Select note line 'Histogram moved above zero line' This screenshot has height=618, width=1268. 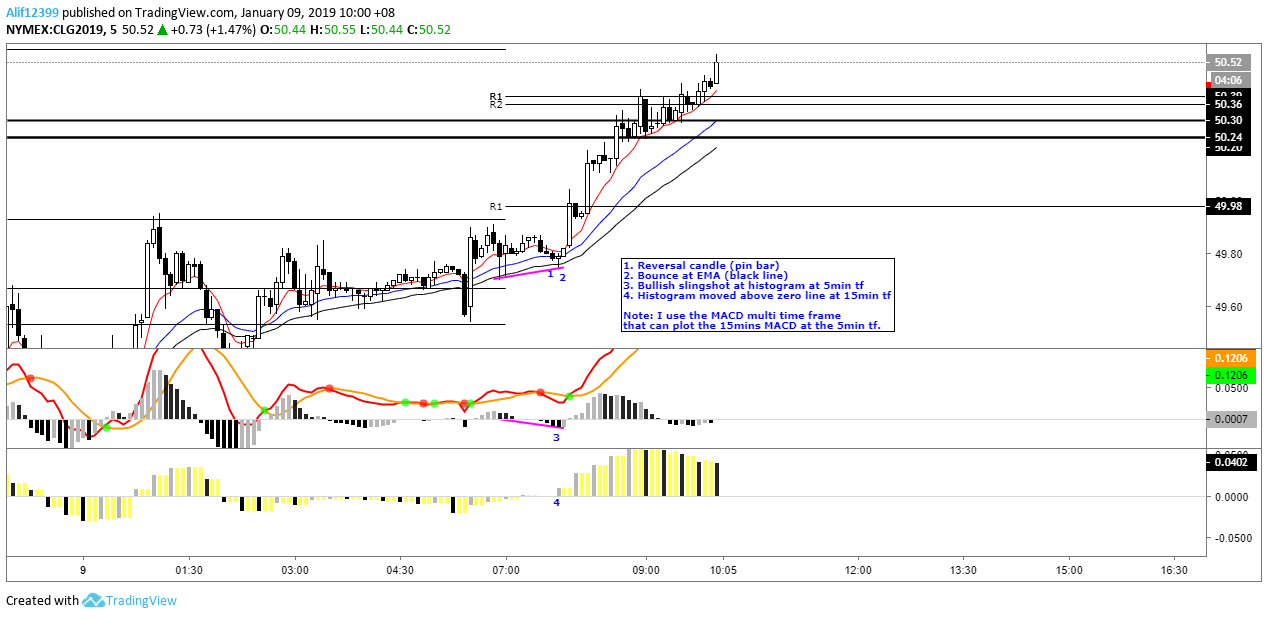(x=755, y=295)
